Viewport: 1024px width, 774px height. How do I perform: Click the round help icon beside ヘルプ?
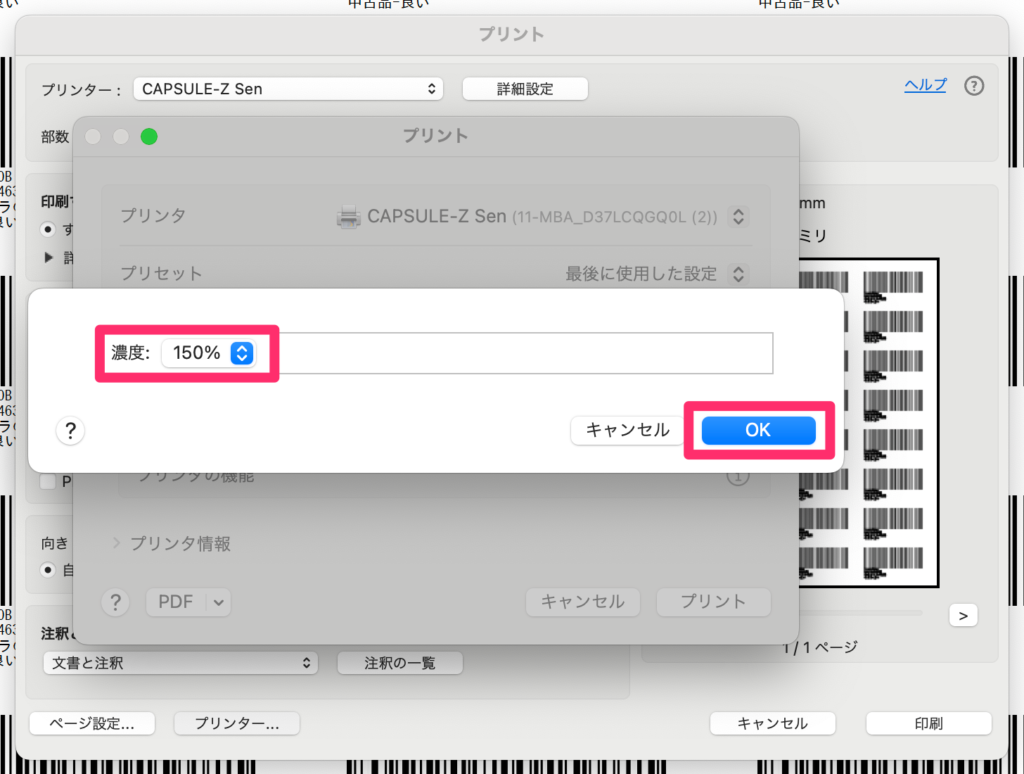tap(974, 86)
